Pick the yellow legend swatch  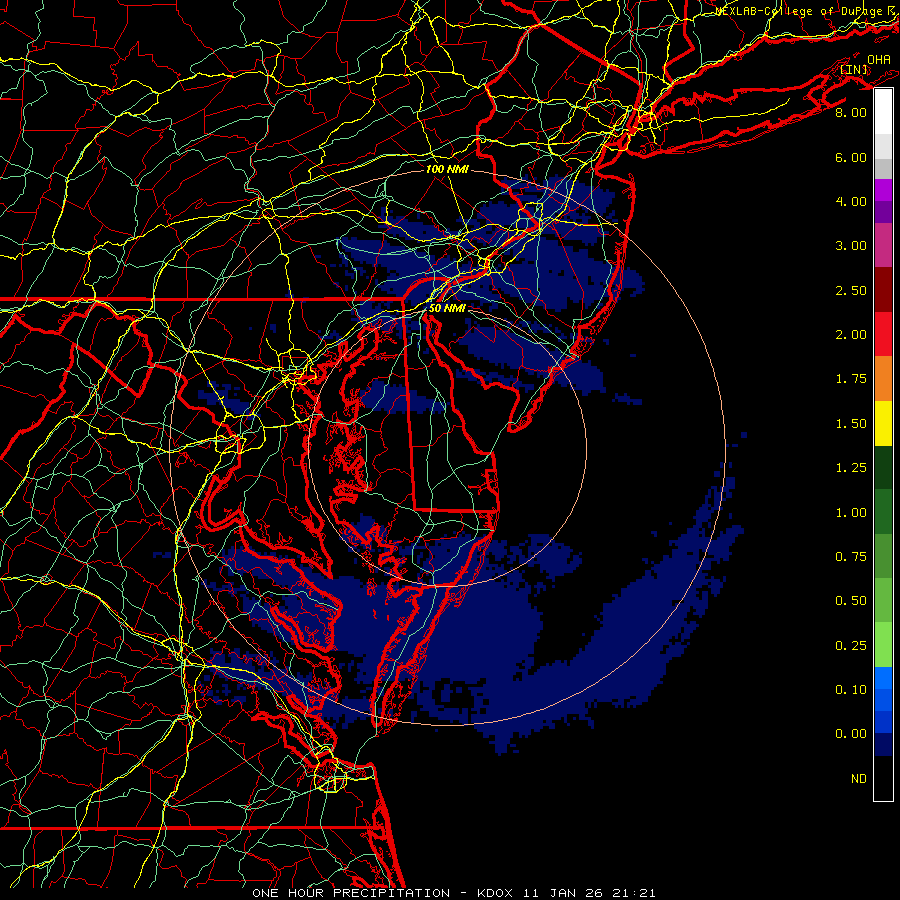pyautogui.click(x=883, y=423)
